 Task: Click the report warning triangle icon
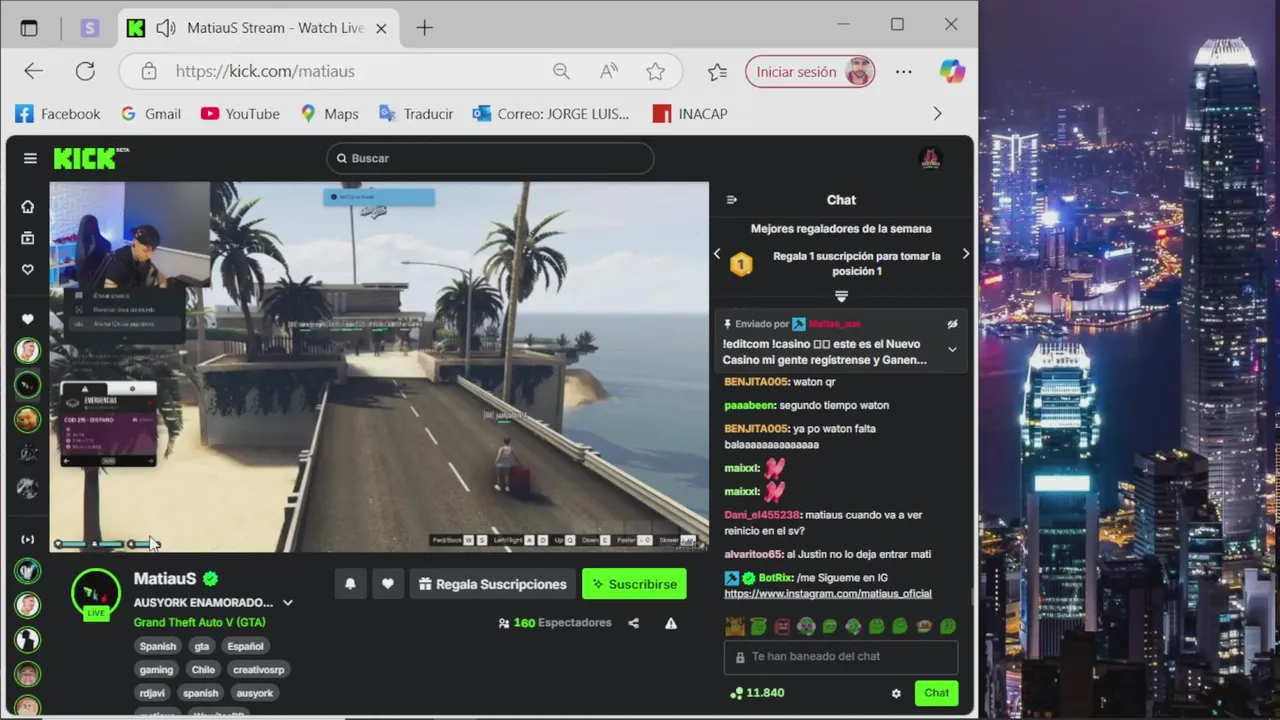point(671,623)
